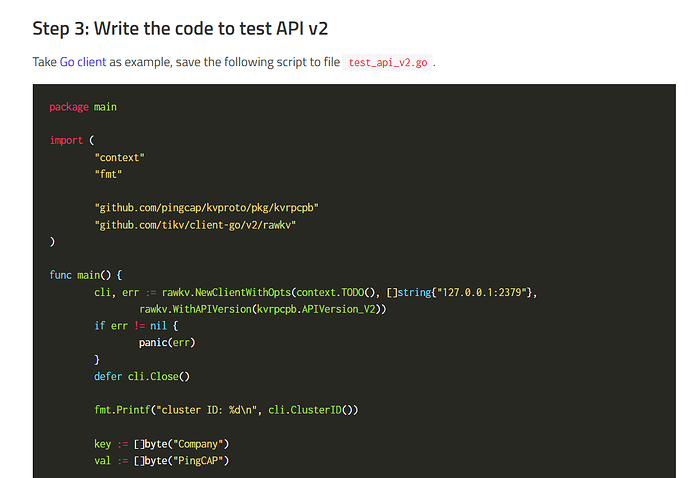Click the panic(err) statement
This screenshot has height=478, width=690.
(167, 342)
